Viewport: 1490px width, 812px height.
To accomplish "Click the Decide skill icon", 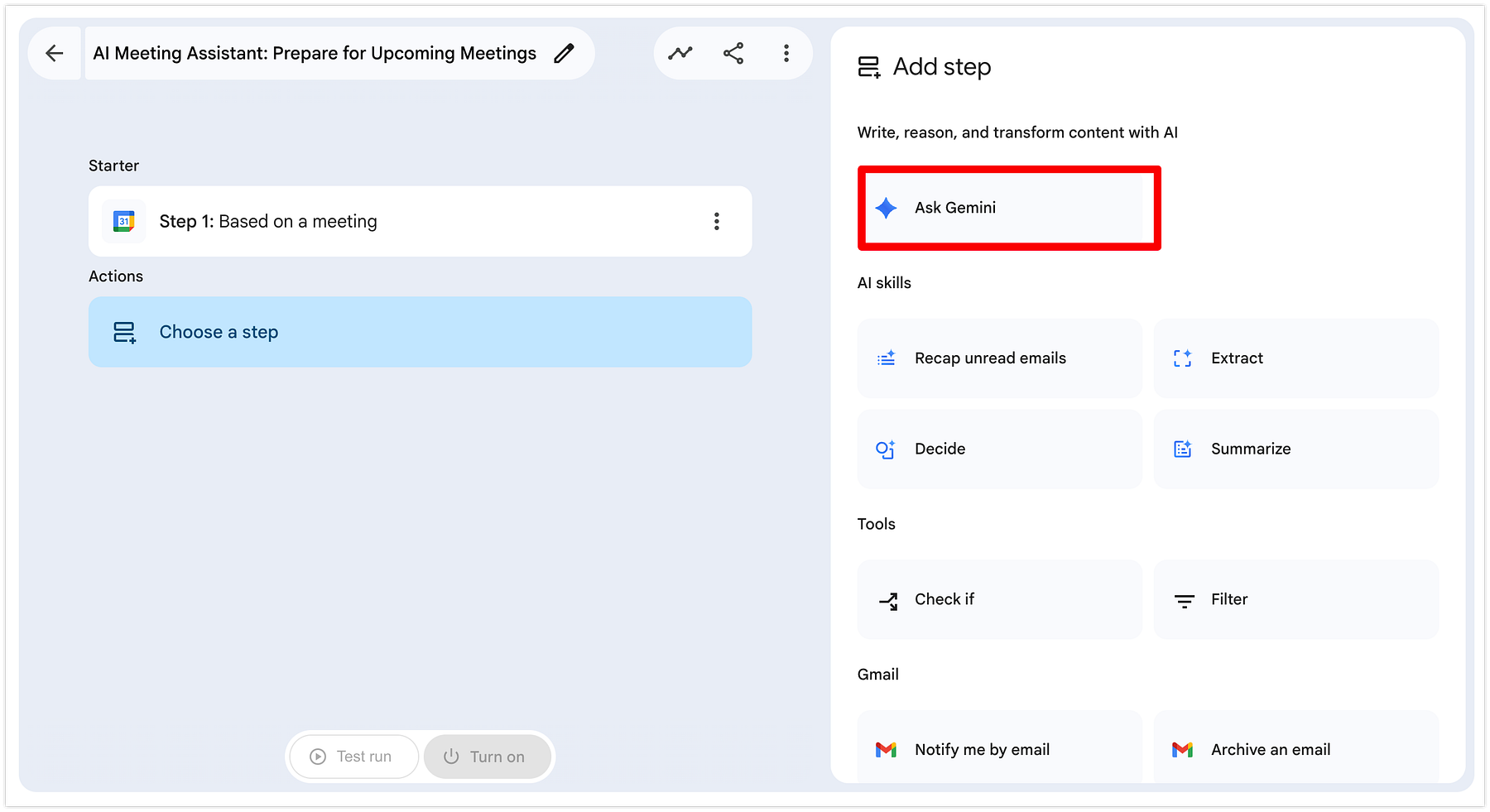I will pyautogui.click(x=886, y=449).
